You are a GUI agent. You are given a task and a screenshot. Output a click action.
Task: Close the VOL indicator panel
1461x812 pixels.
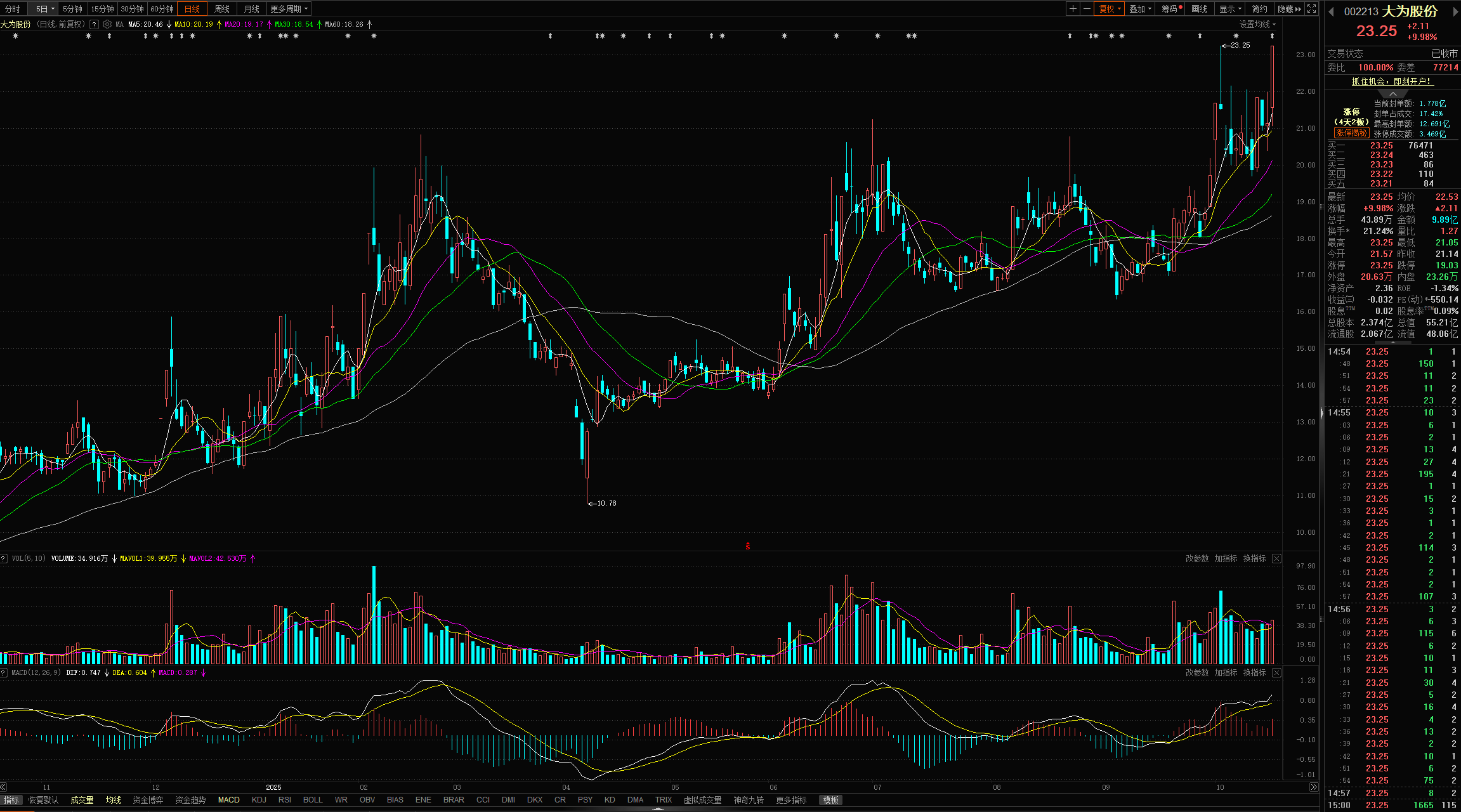click(x=1276, y=558)
